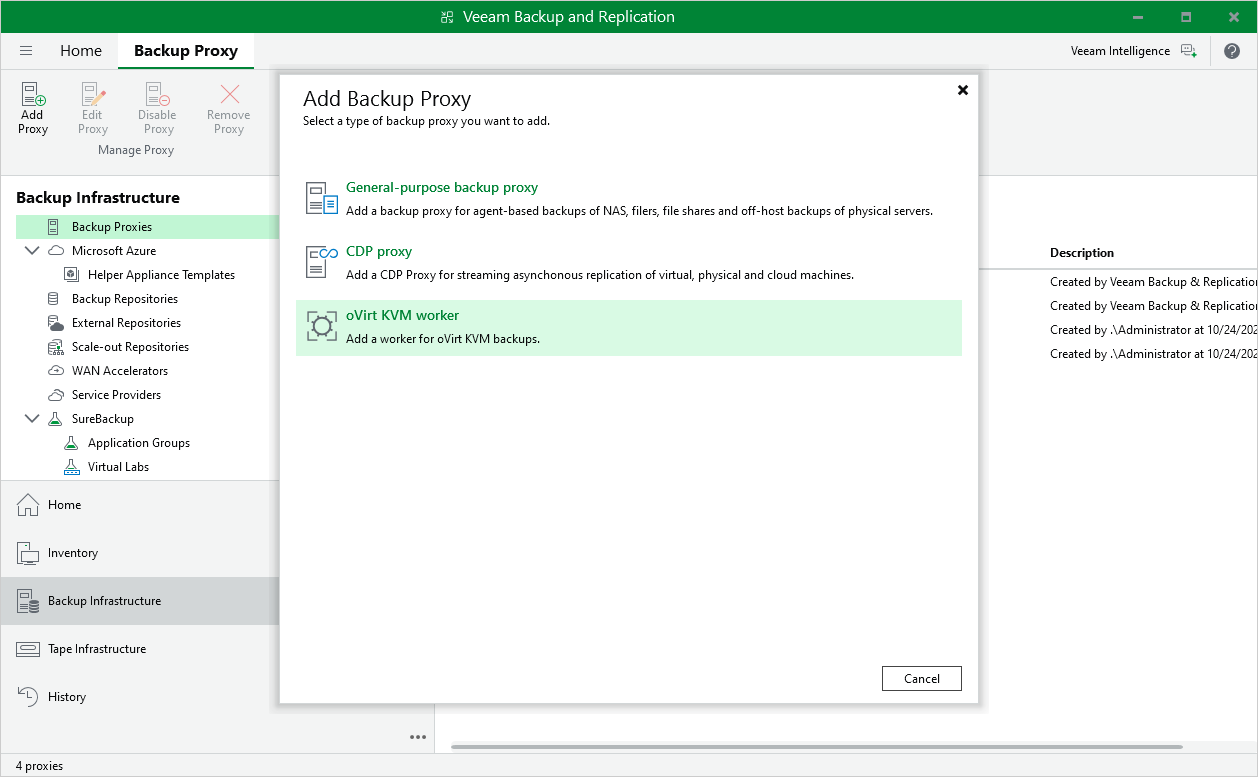This screenshot has width=1258, height=777.
Task: Select Backup Proxies in the tree
Action: coord(112,227)
